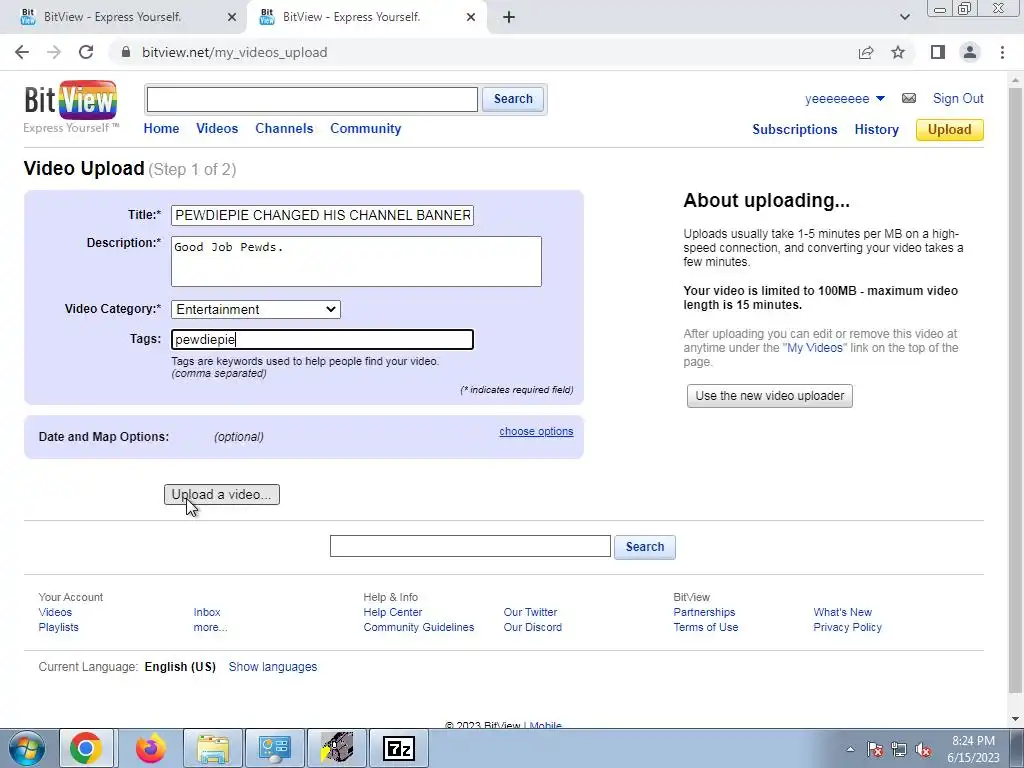Bookmark this page with the star icon
Screen dimensions: 1024x768
pos(898,52)
